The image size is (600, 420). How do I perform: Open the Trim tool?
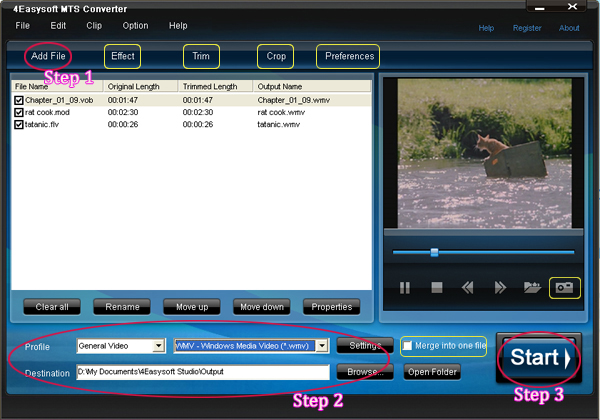(x=201, y=56)
